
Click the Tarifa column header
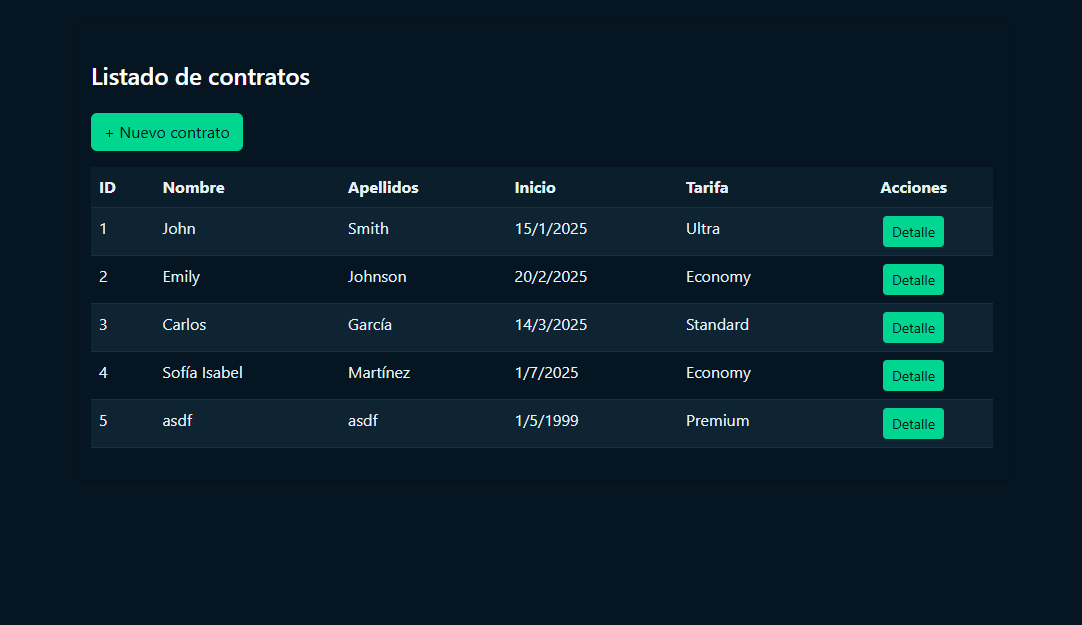point(707,188)
